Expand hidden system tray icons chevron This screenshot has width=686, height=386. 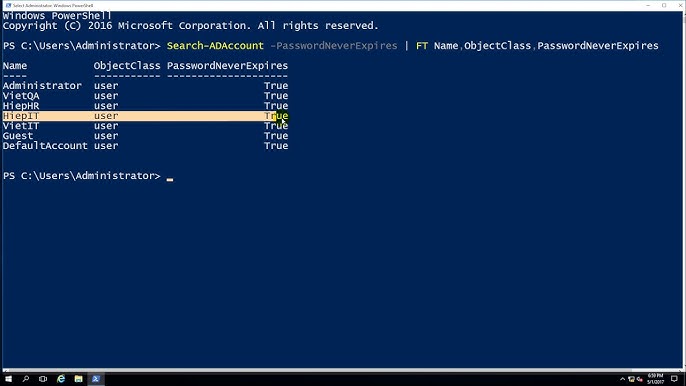[623, 379]
